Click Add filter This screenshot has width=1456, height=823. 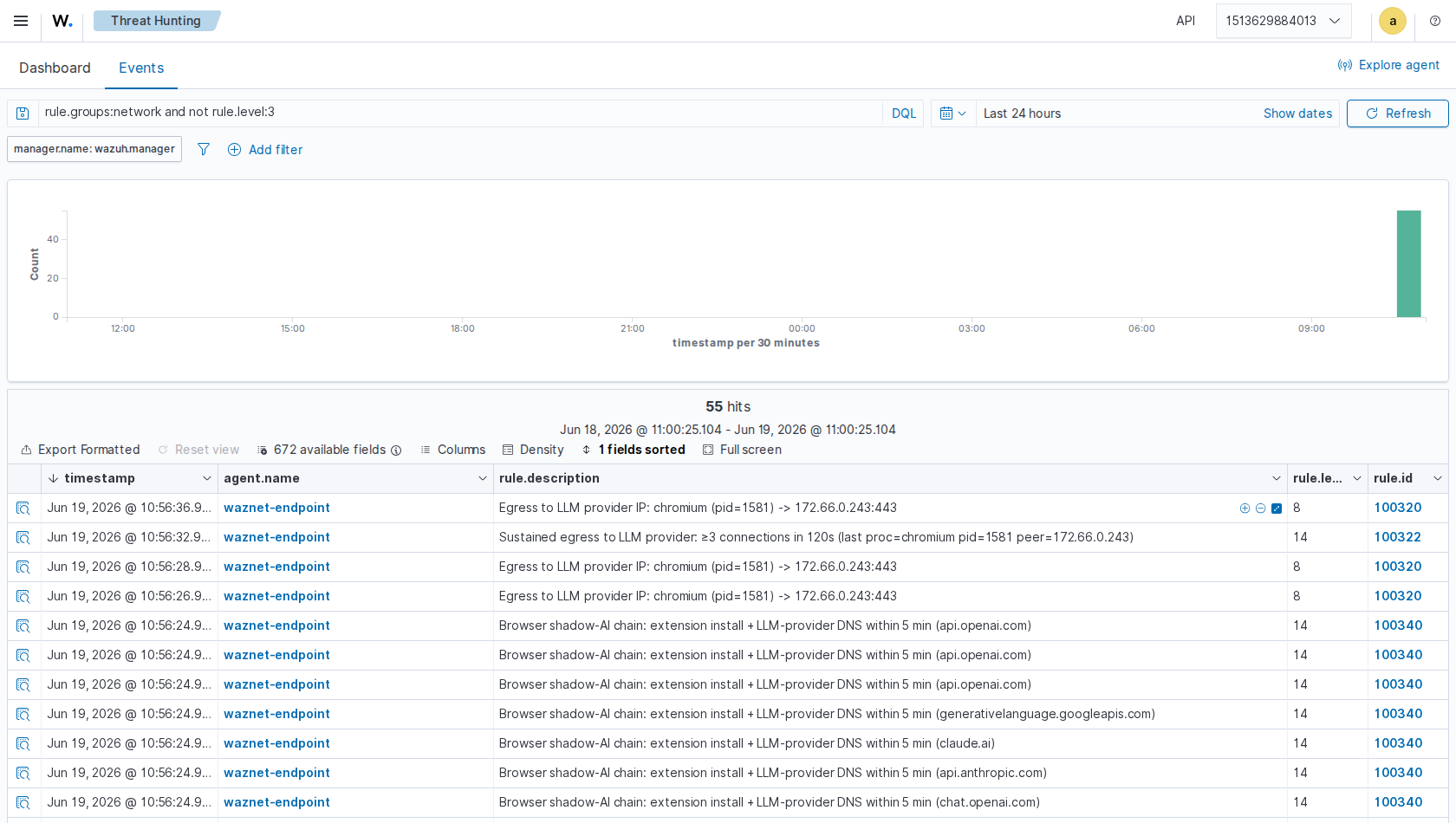265,149
